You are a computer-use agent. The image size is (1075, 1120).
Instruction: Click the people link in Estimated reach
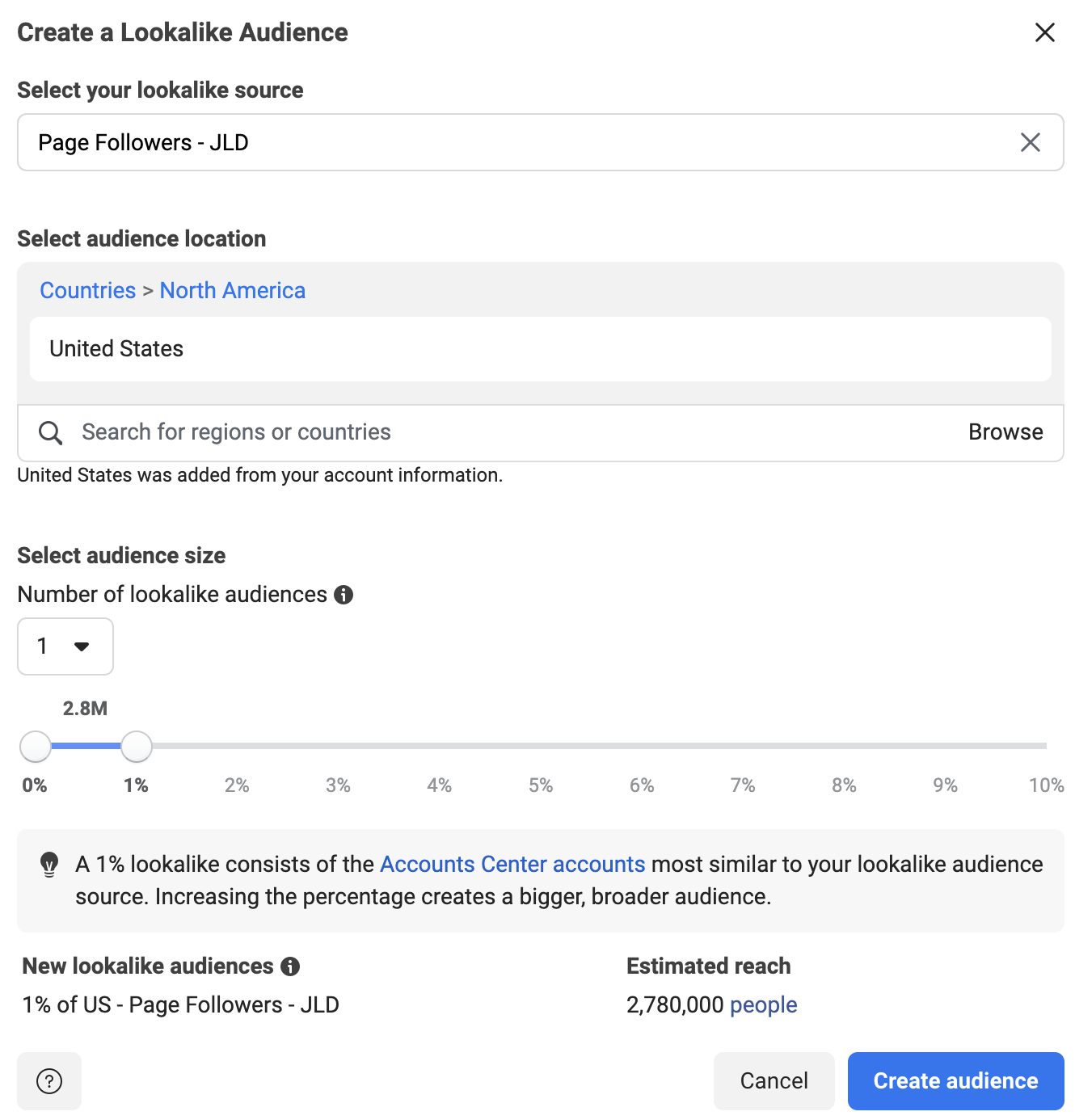763,1005
